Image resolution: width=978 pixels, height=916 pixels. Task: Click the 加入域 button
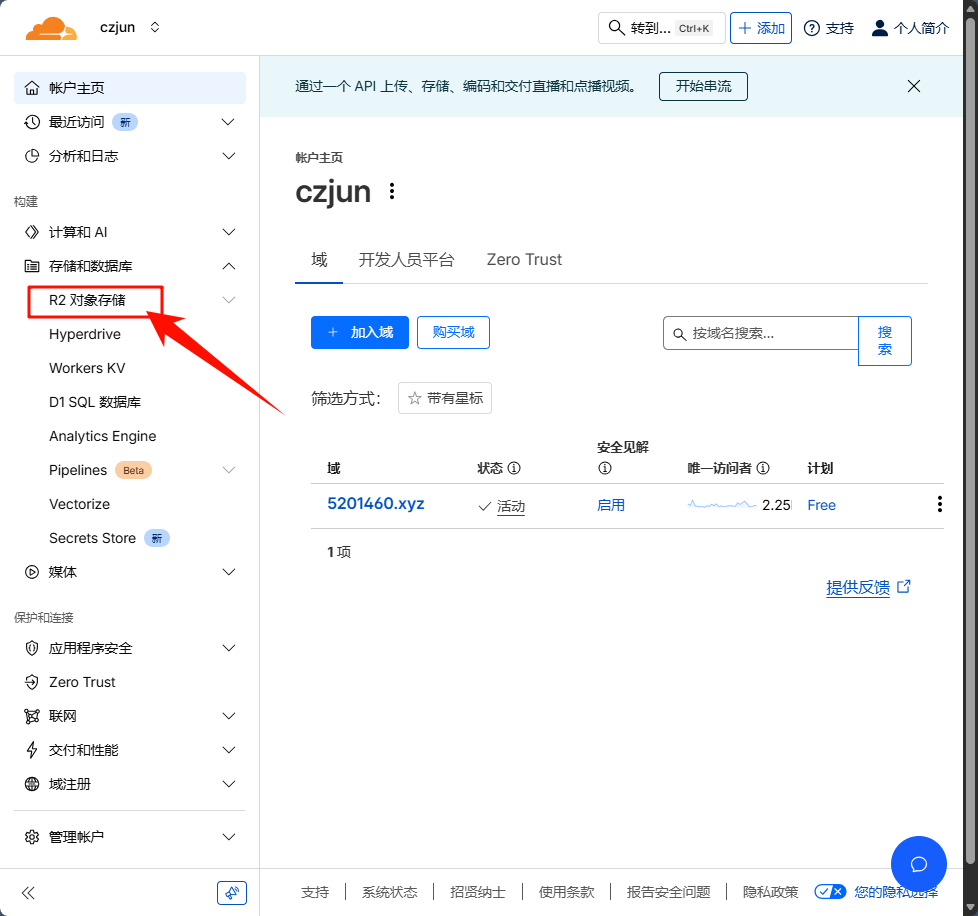click(360, 332)
